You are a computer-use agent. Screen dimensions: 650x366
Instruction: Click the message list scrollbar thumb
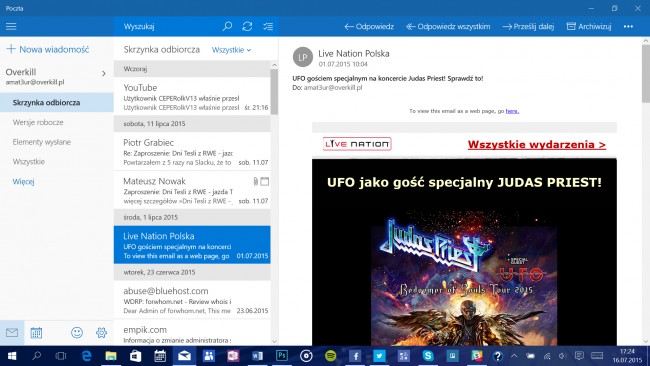pos(274,92)
